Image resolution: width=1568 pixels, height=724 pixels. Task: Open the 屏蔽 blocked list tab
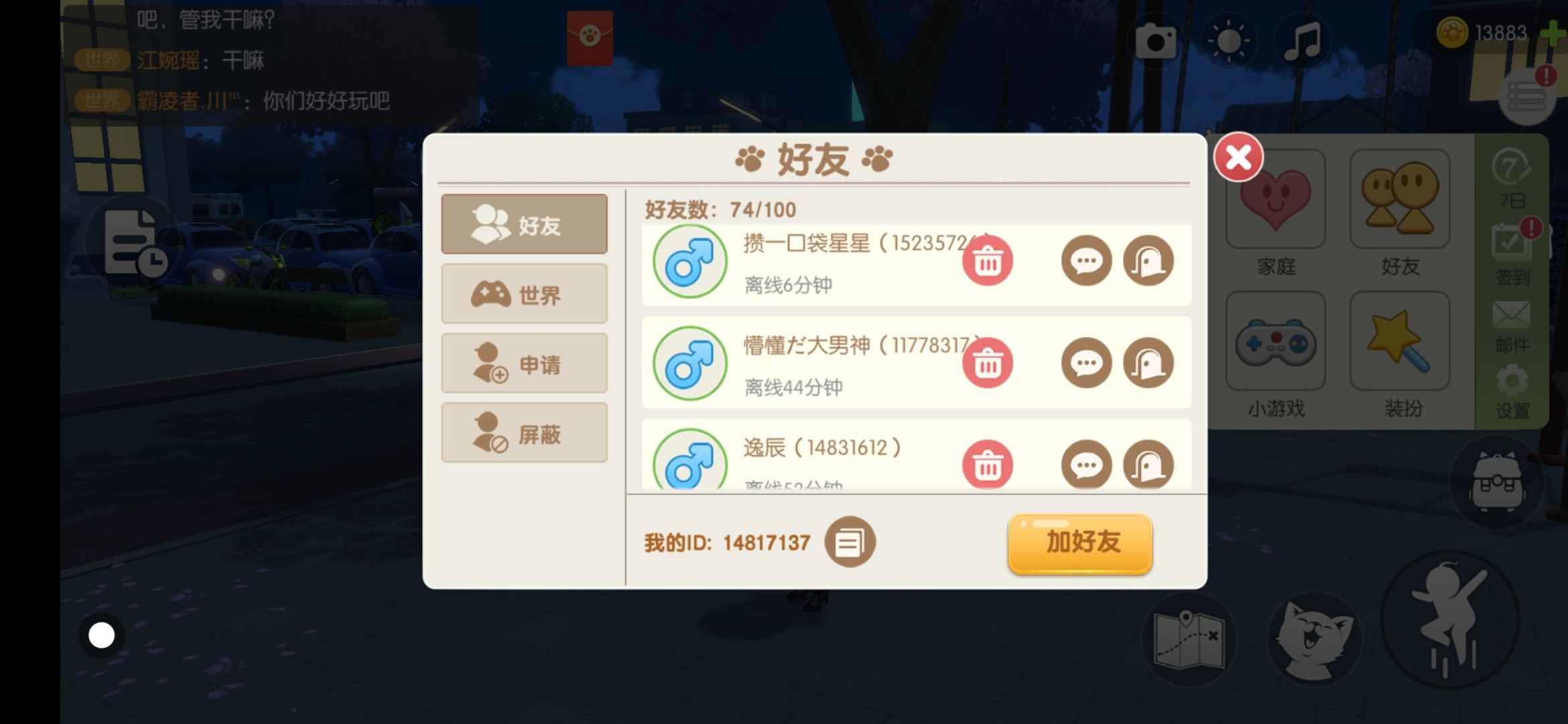pyautogui.click(x=524, y=433)
